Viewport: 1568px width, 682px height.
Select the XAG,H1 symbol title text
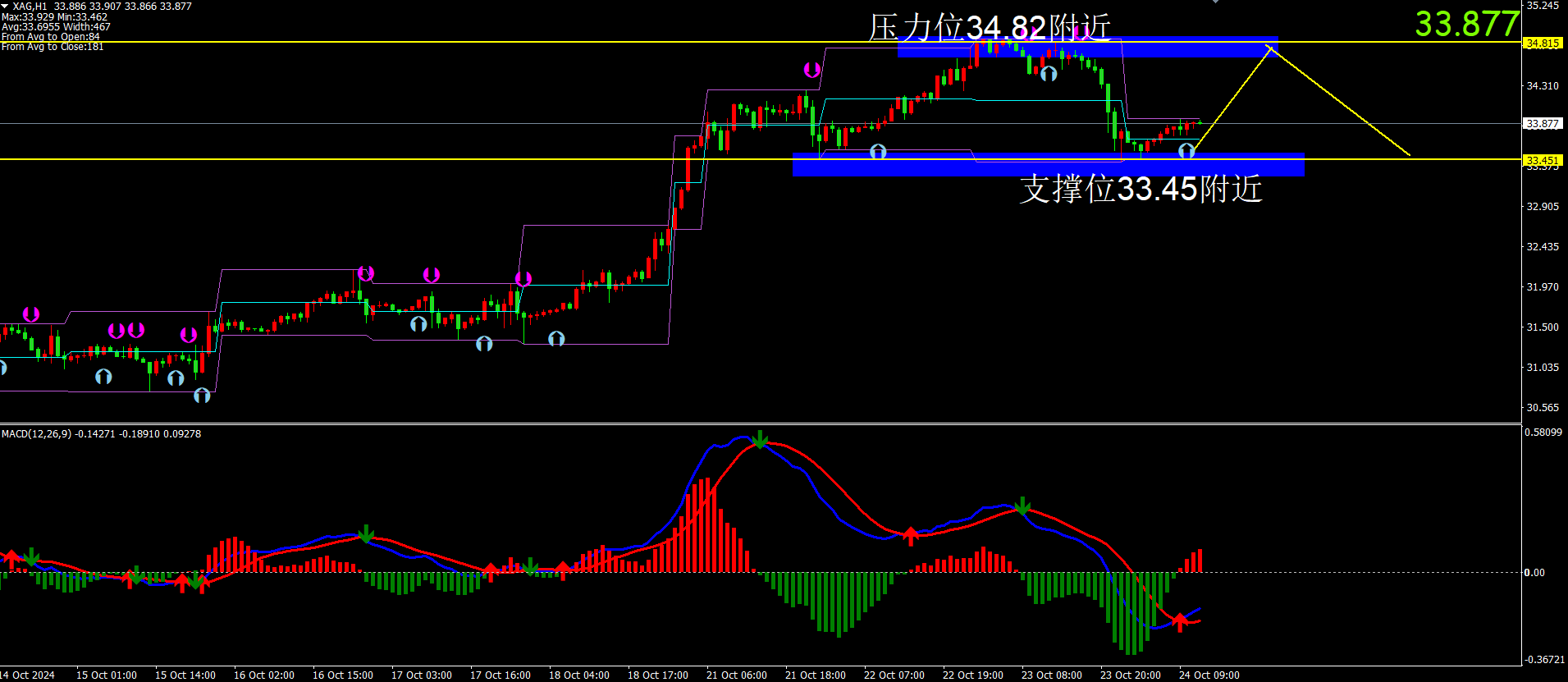[30, 6]
